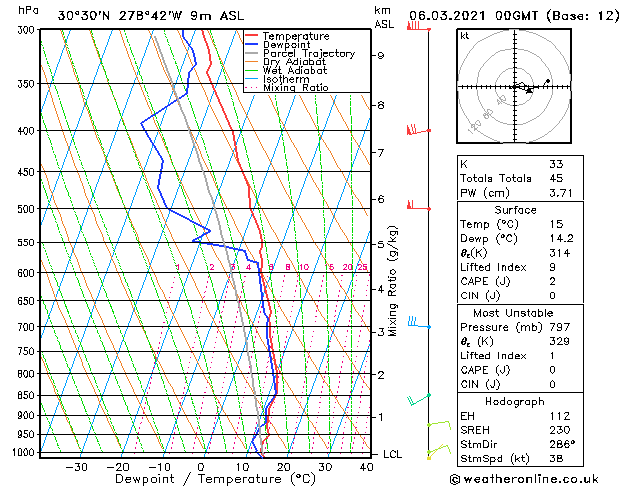Click the green 850 hPa wind barb

coord(419,399)
